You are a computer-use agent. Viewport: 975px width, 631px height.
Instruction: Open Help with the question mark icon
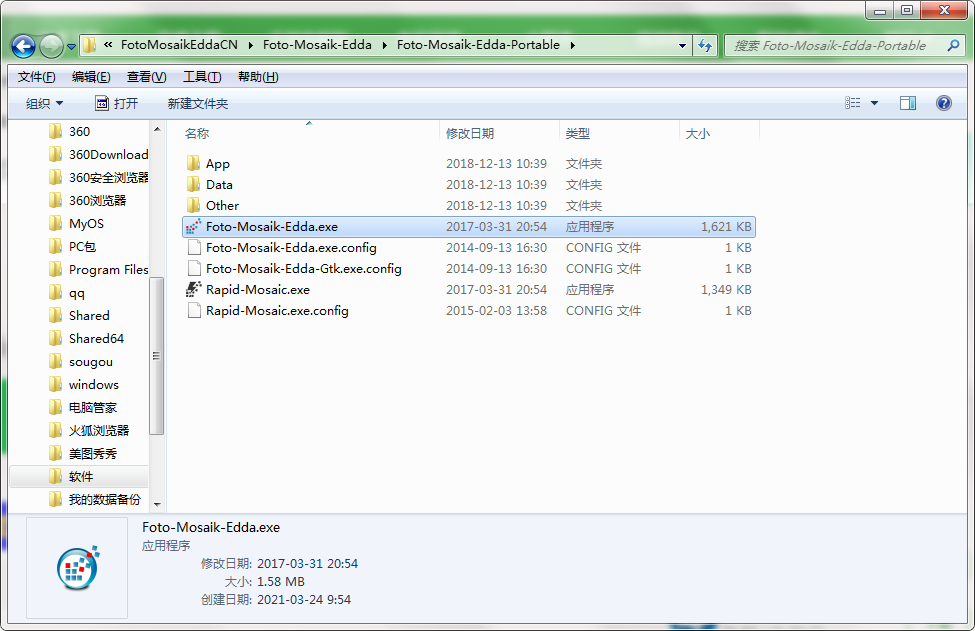(x=943, y=103)
